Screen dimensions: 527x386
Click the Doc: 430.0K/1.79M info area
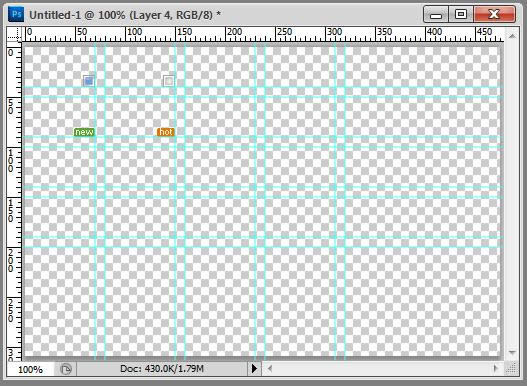point(162,369)
